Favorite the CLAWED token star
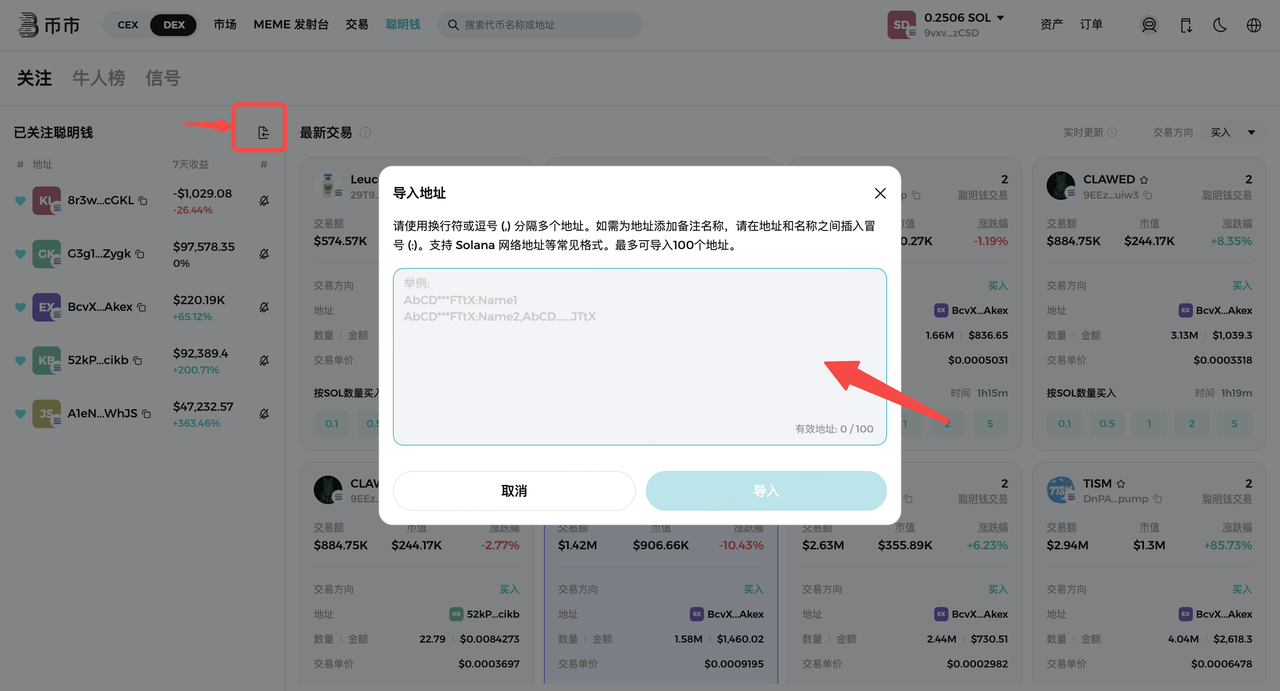 point(1144,180)
